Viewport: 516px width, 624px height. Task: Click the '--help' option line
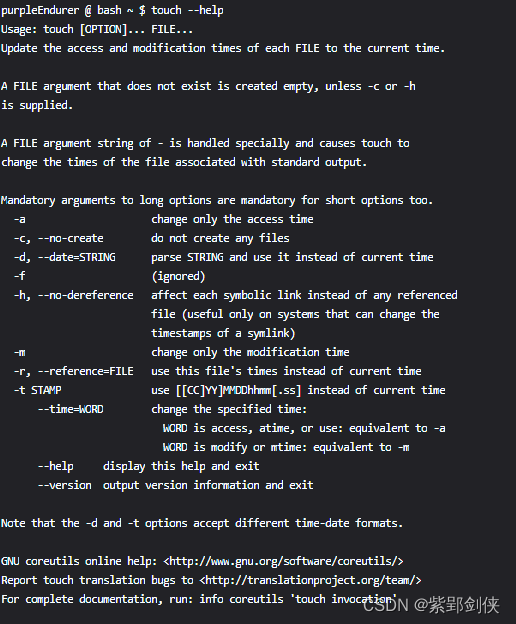(148, 466)
